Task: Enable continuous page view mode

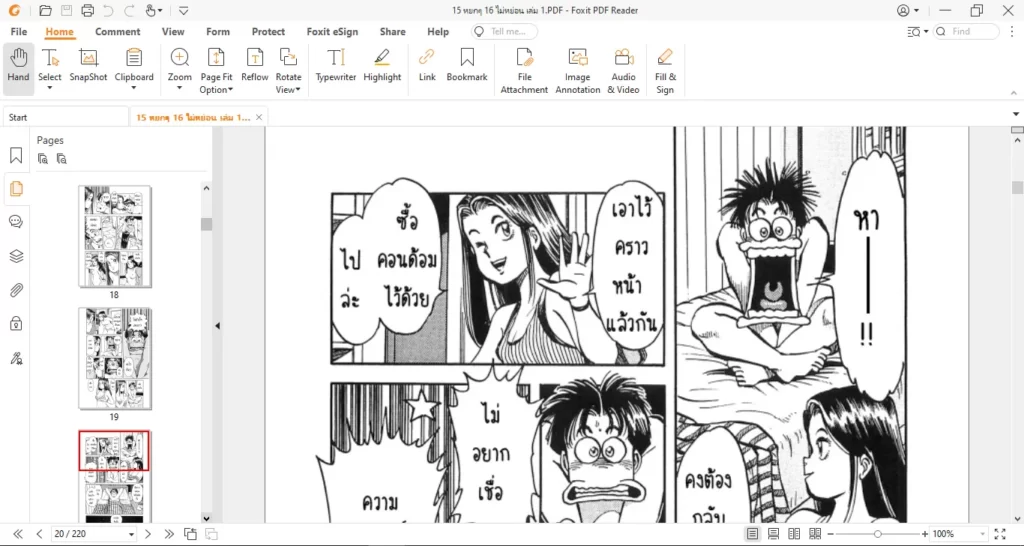Action: (x=773, y=534)
